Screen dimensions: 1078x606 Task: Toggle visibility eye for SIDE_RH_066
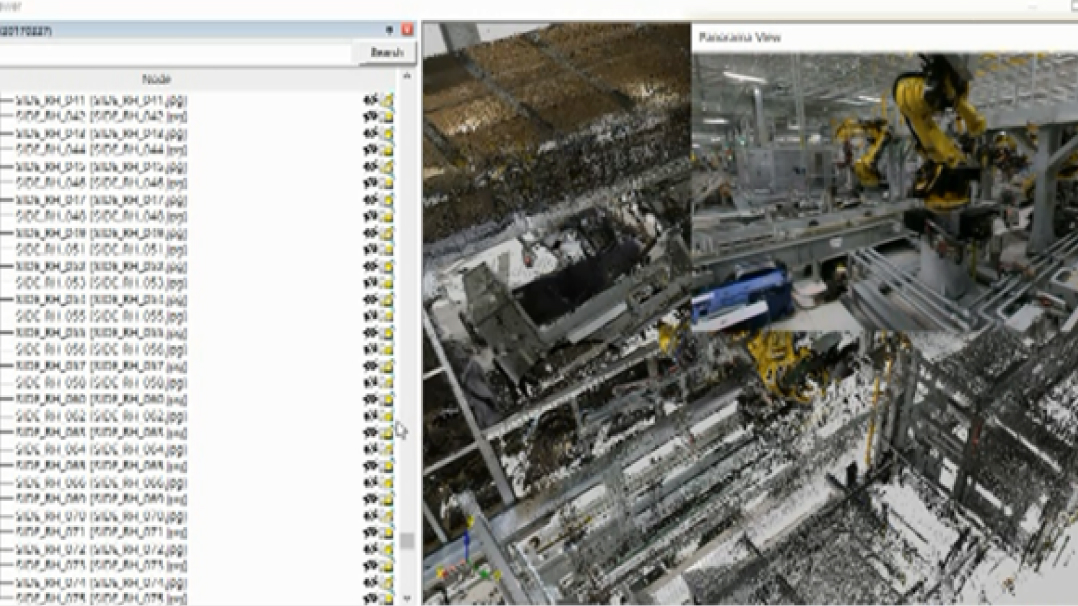coord(369,483)
